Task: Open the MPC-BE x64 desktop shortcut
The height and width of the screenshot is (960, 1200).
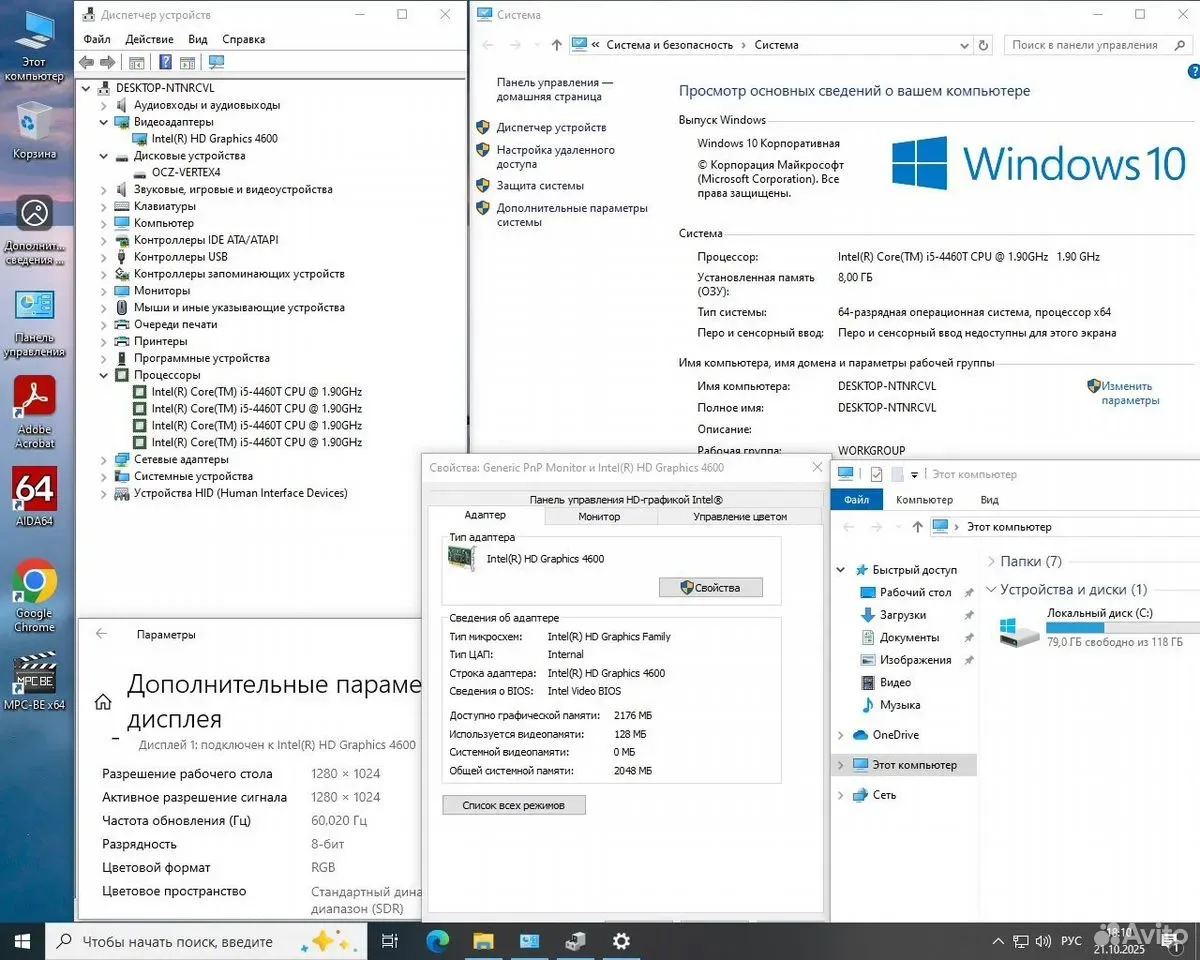Action: (x=34, y=681)
